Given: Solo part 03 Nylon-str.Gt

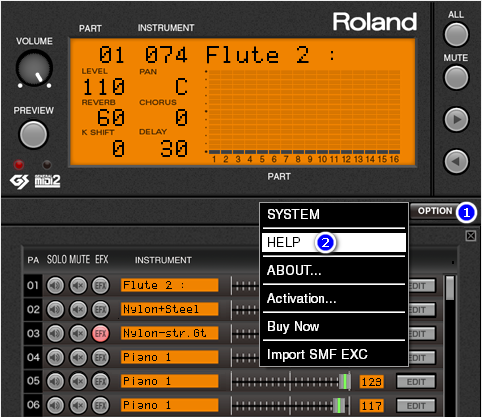Looking at the screenshot, I should pos(55,334).
